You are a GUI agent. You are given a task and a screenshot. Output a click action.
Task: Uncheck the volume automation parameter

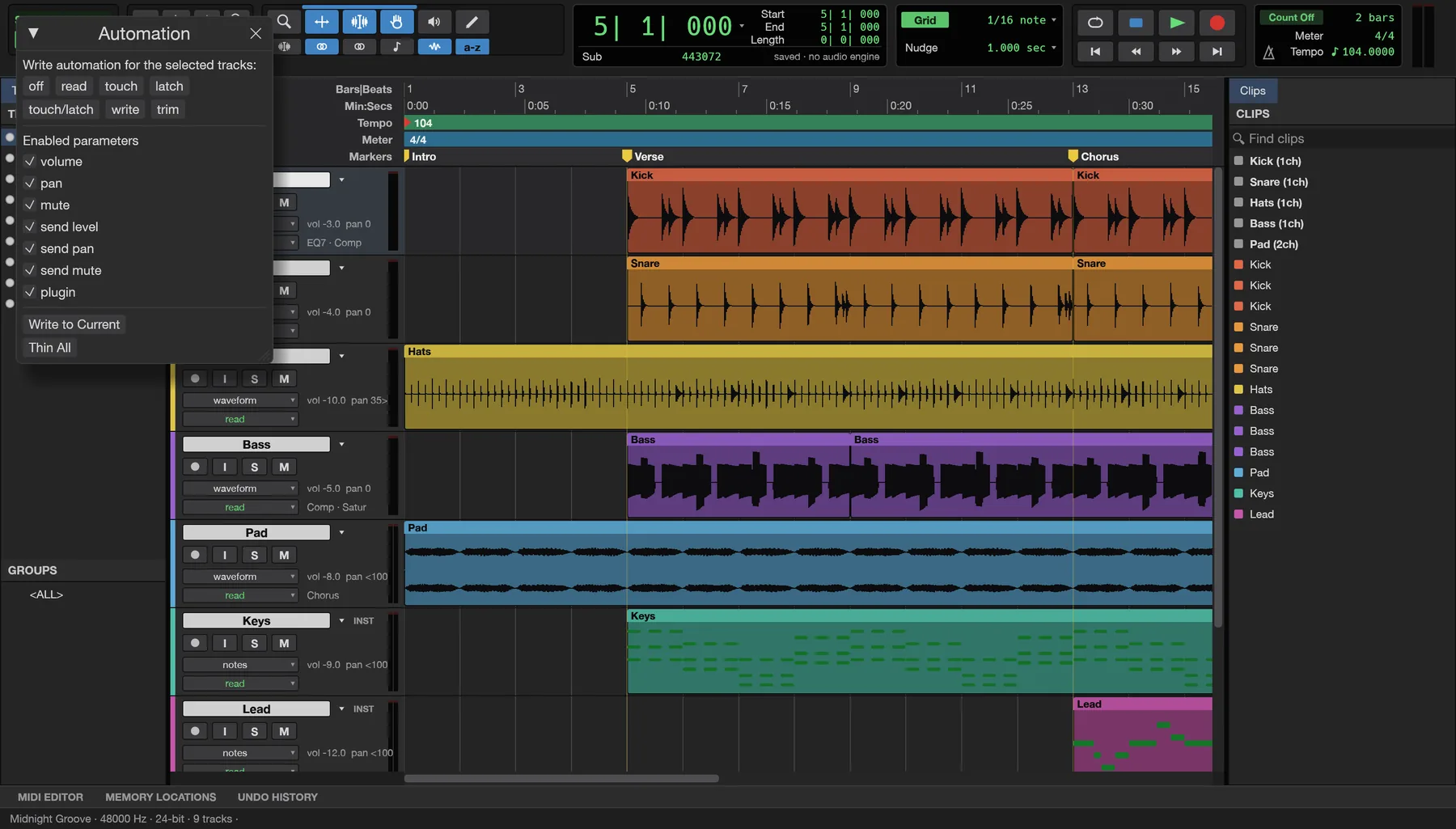(x=30, y=162)
